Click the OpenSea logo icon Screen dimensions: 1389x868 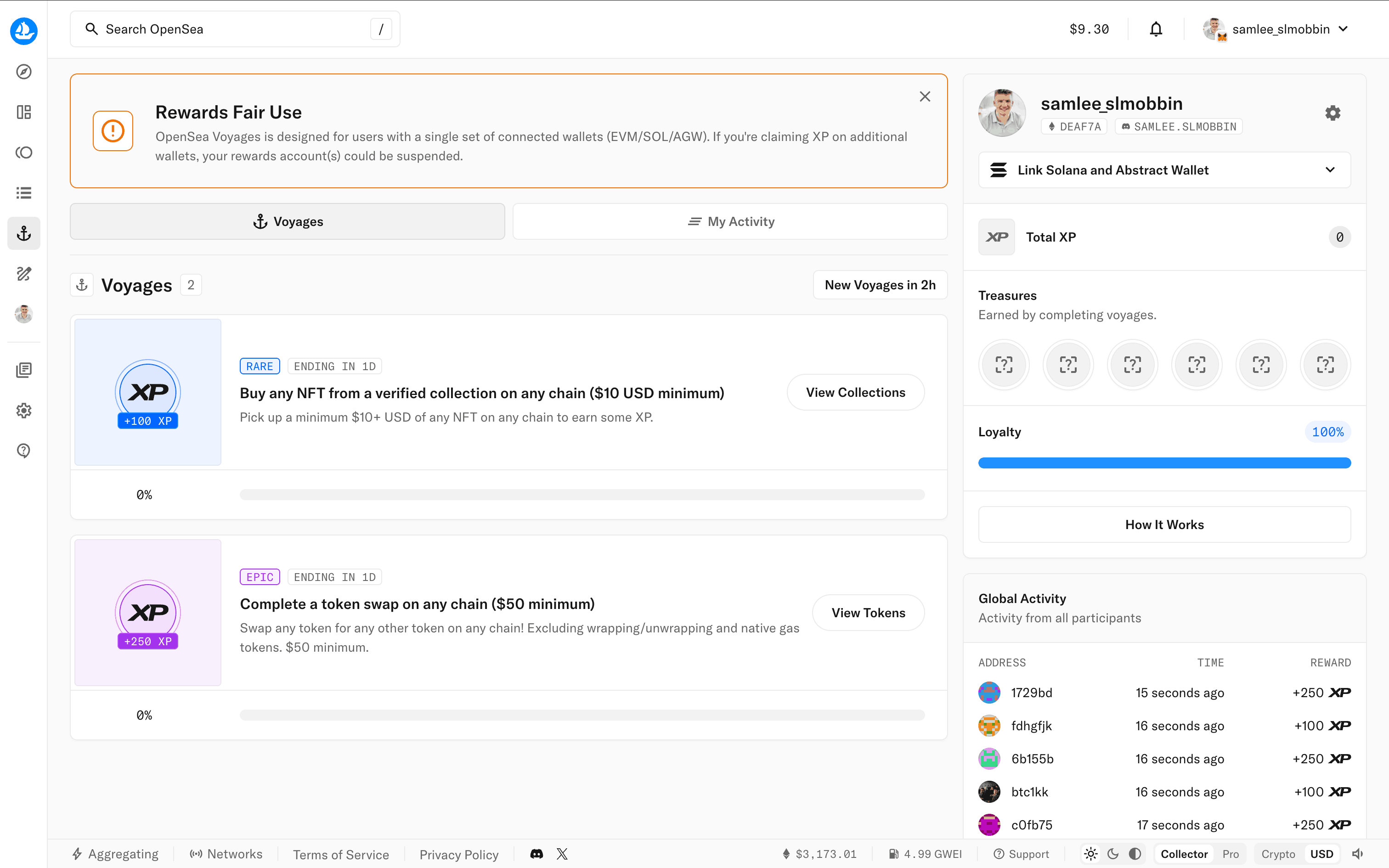click(x=23, y=30)
